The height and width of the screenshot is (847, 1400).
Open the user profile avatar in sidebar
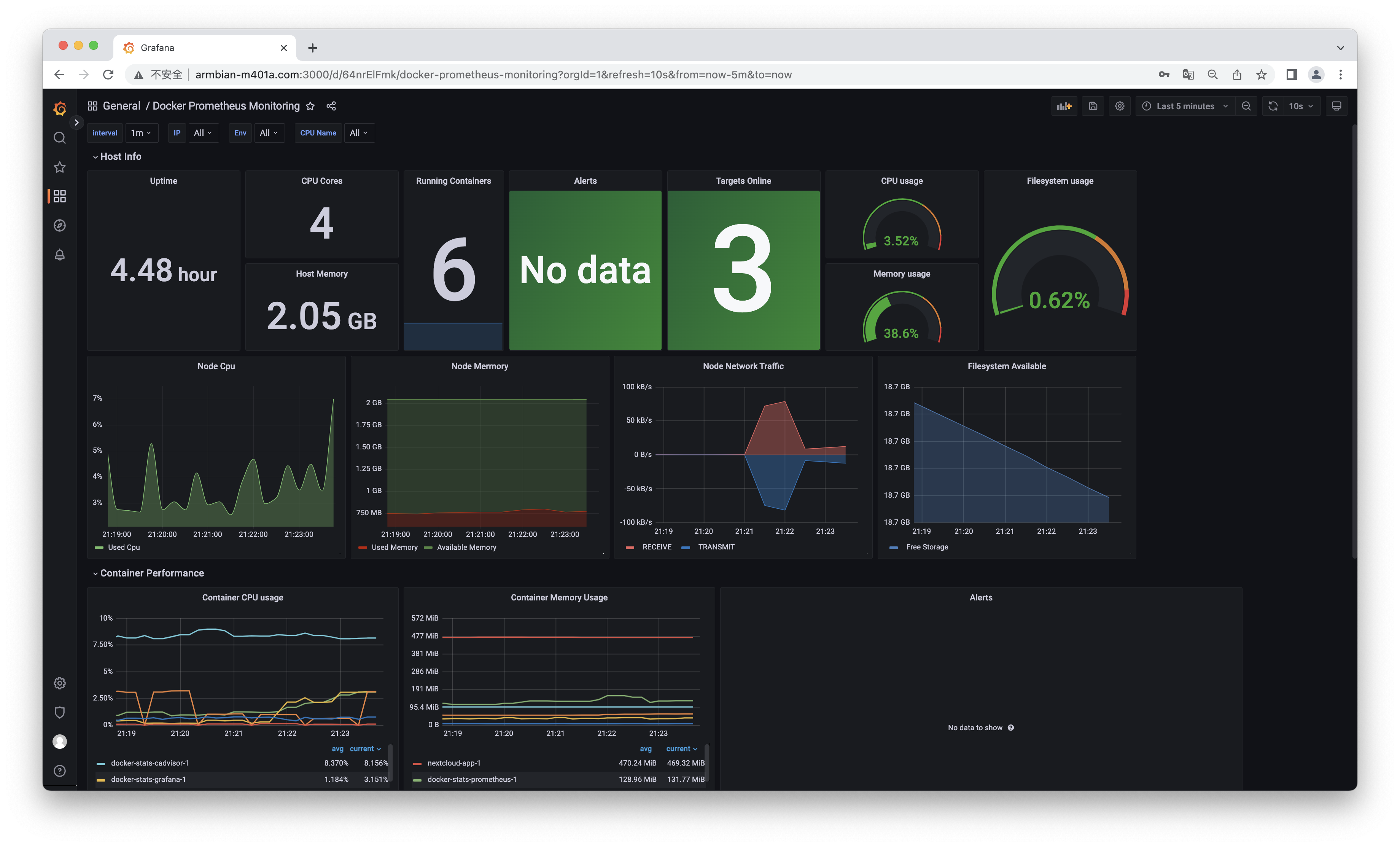point(60,742)
